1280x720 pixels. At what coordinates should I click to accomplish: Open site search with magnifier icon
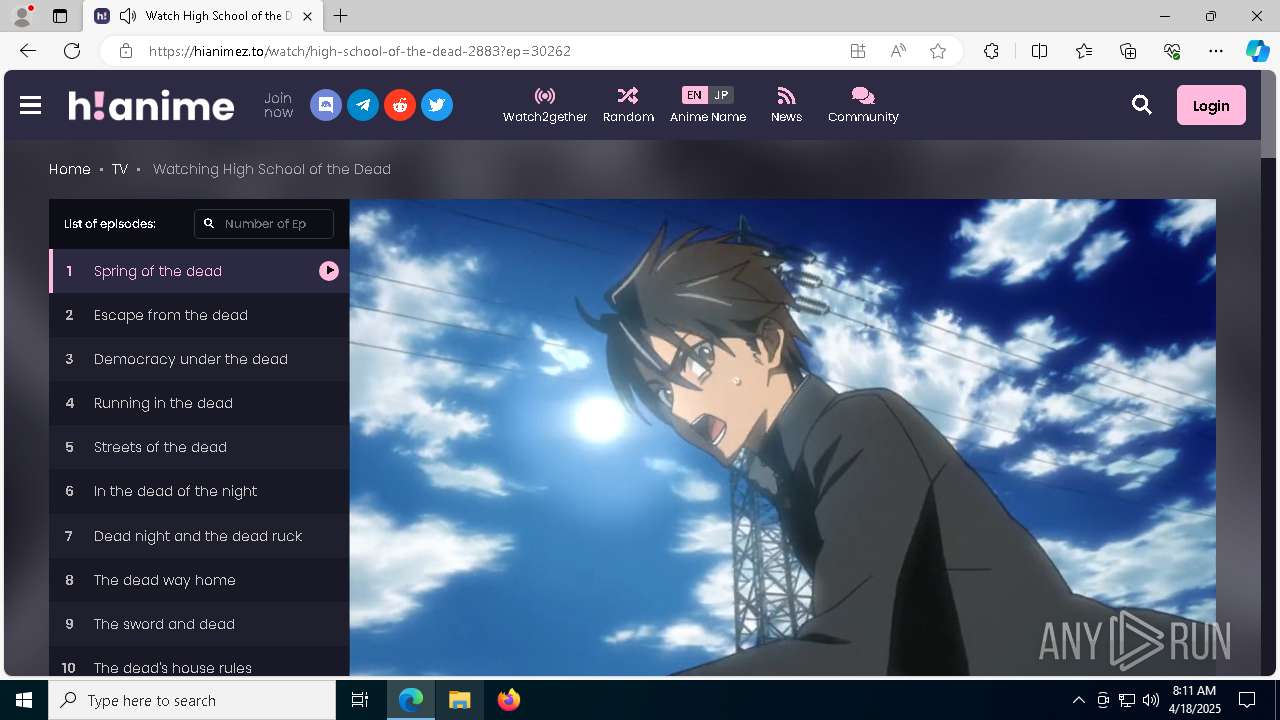click(x=1141, y=105)
